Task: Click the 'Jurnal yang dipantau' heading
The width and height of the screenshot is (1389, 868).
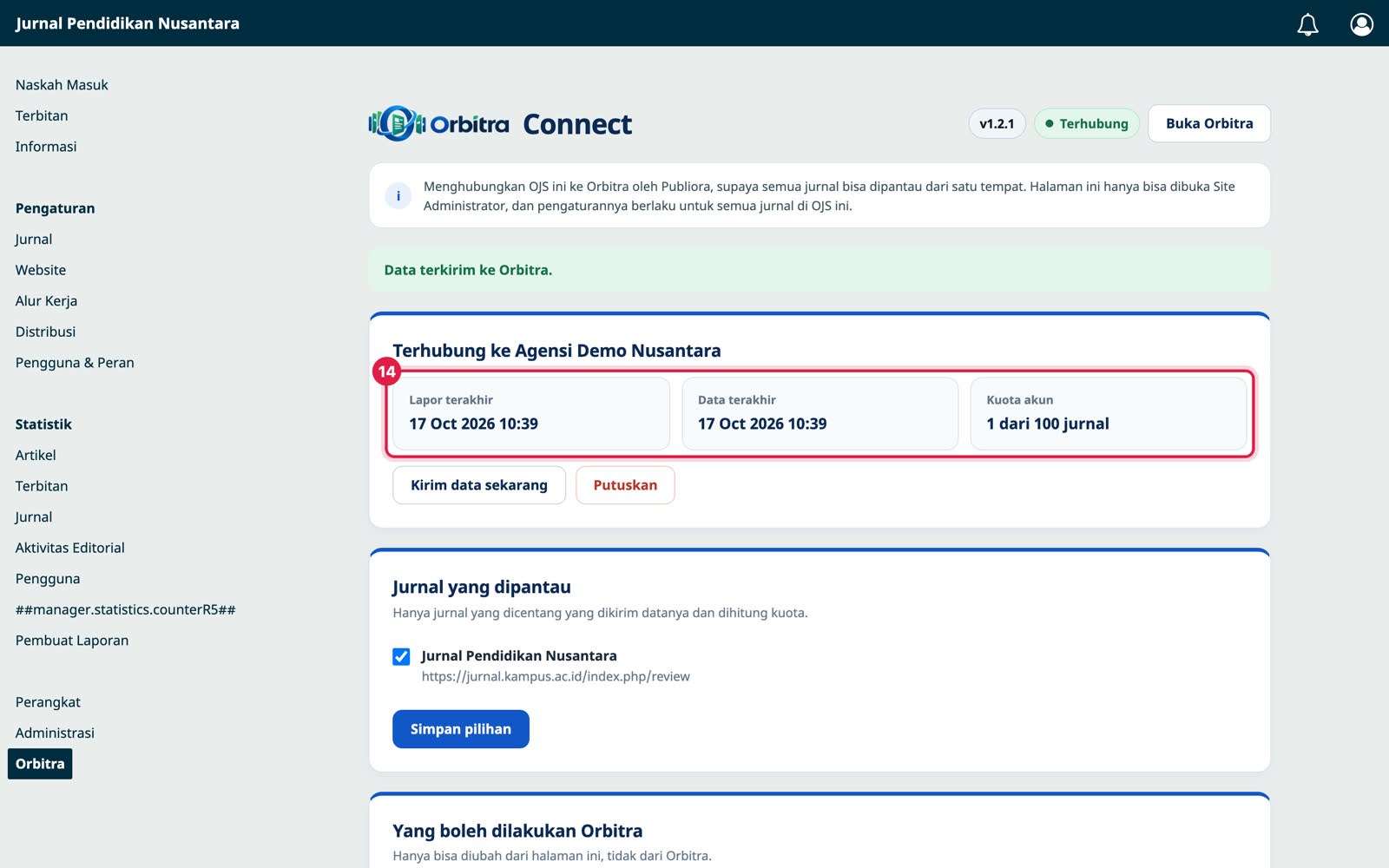Action: (x=482, y=587)
